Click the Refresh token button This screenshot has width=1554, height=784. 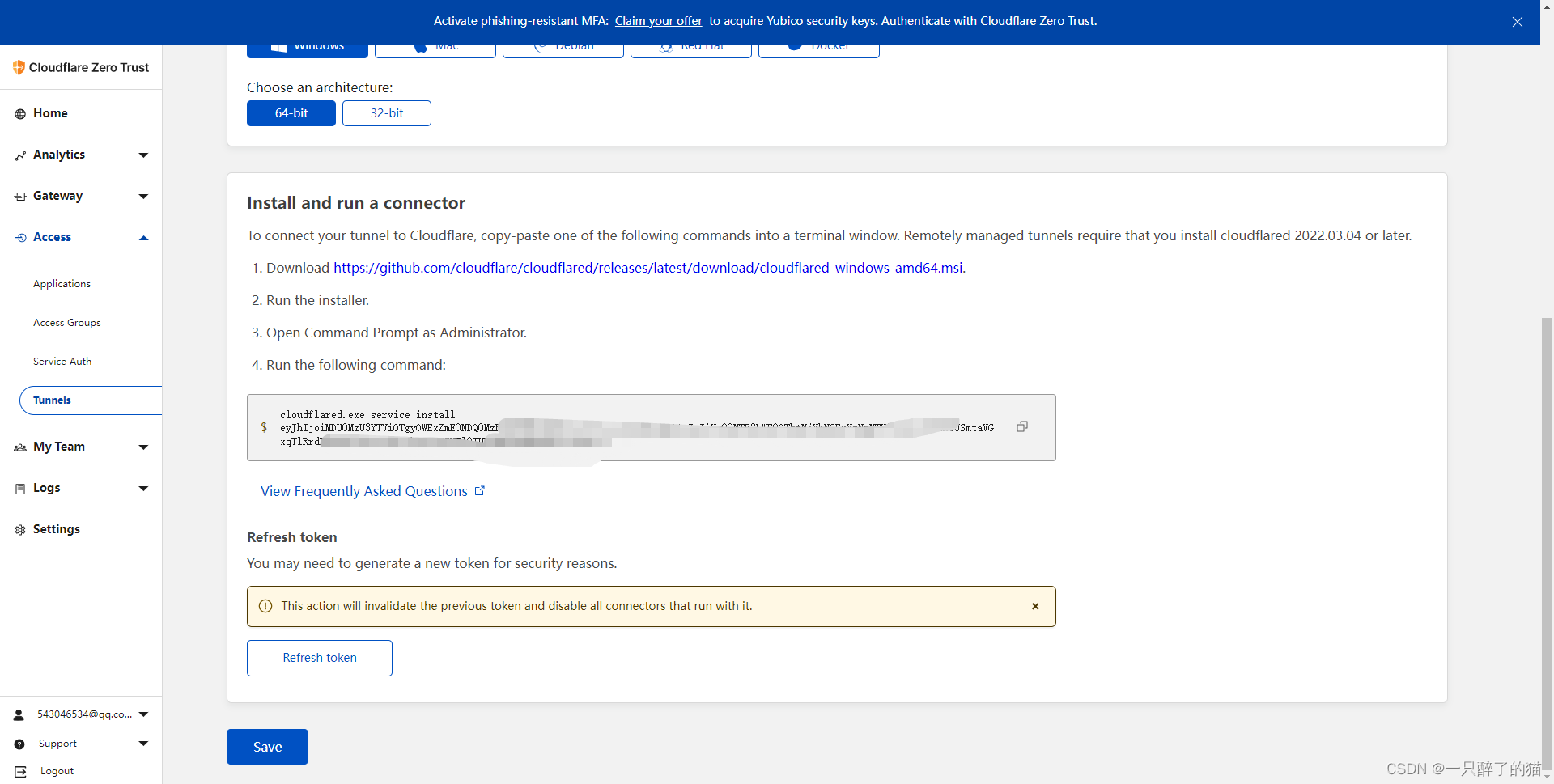pos(320,658)
